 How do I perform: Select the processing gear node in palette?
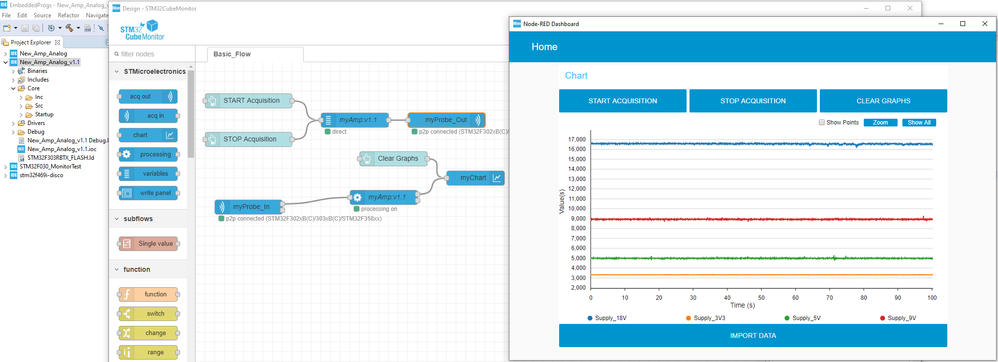[x=148, y=154]
